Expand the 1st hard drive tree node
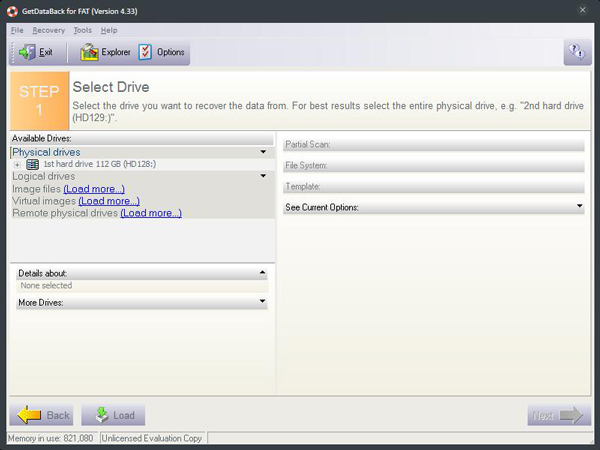 tap(17, 165)
